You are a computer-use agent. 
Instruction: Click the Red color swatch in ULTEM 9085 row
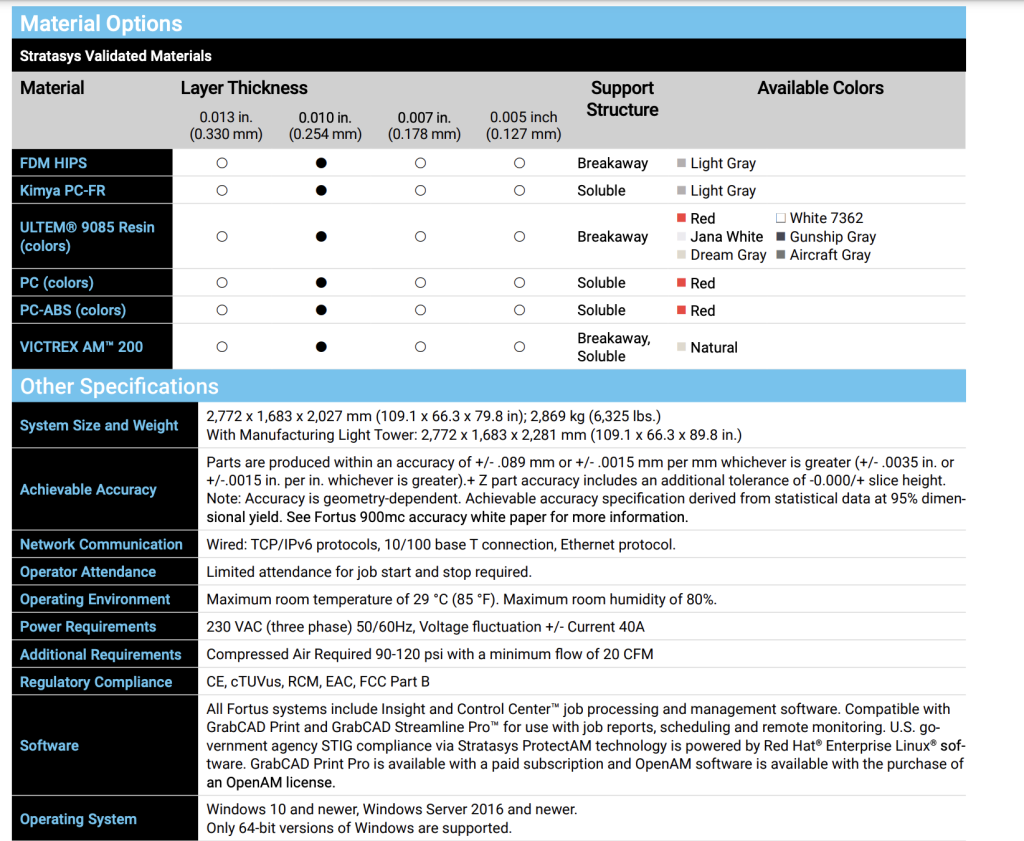click(682, 218)
